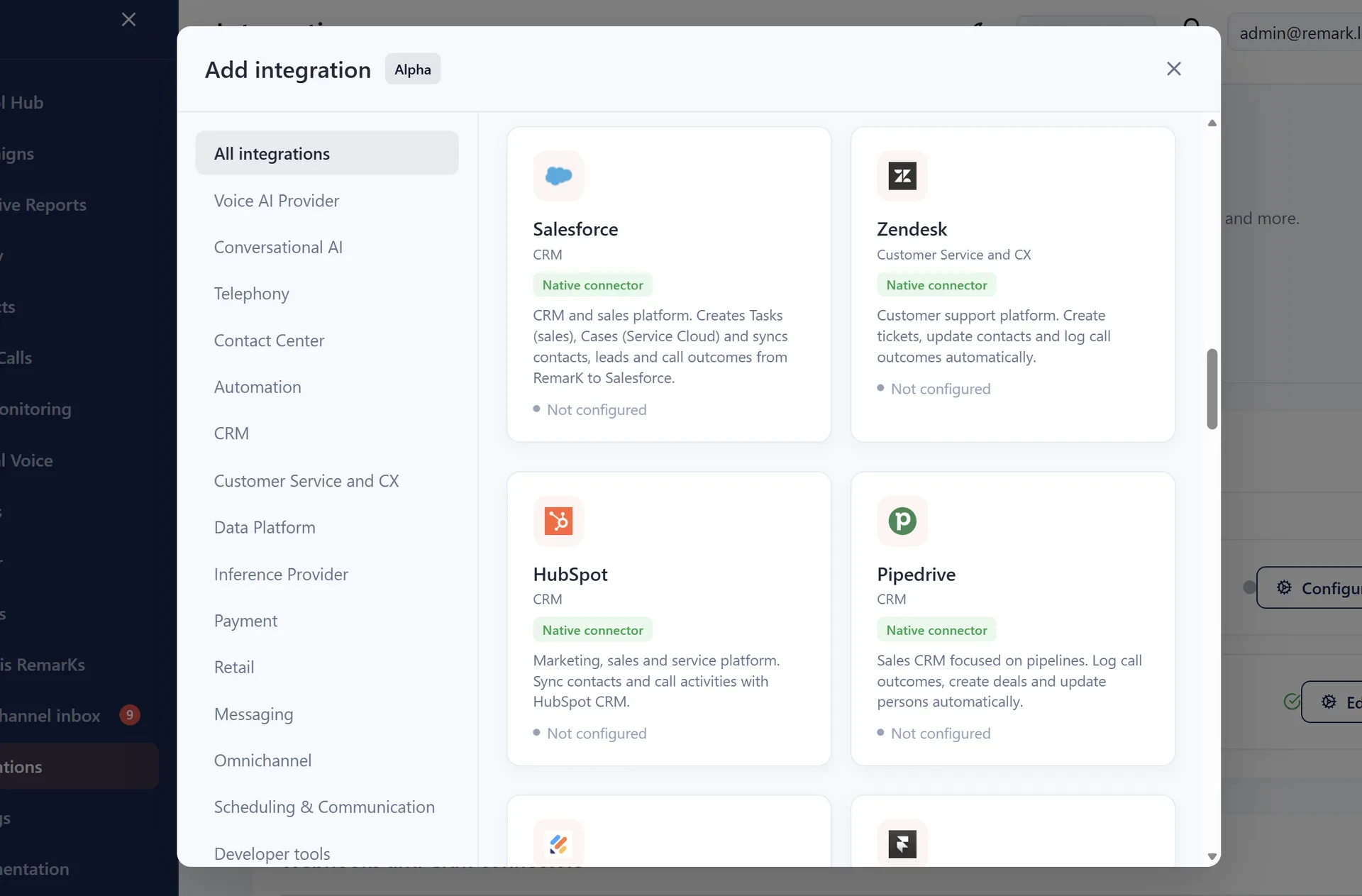Click the Pipedrive description text
This screenshot has height=896, width=1362.
[x=1009, y=681]
